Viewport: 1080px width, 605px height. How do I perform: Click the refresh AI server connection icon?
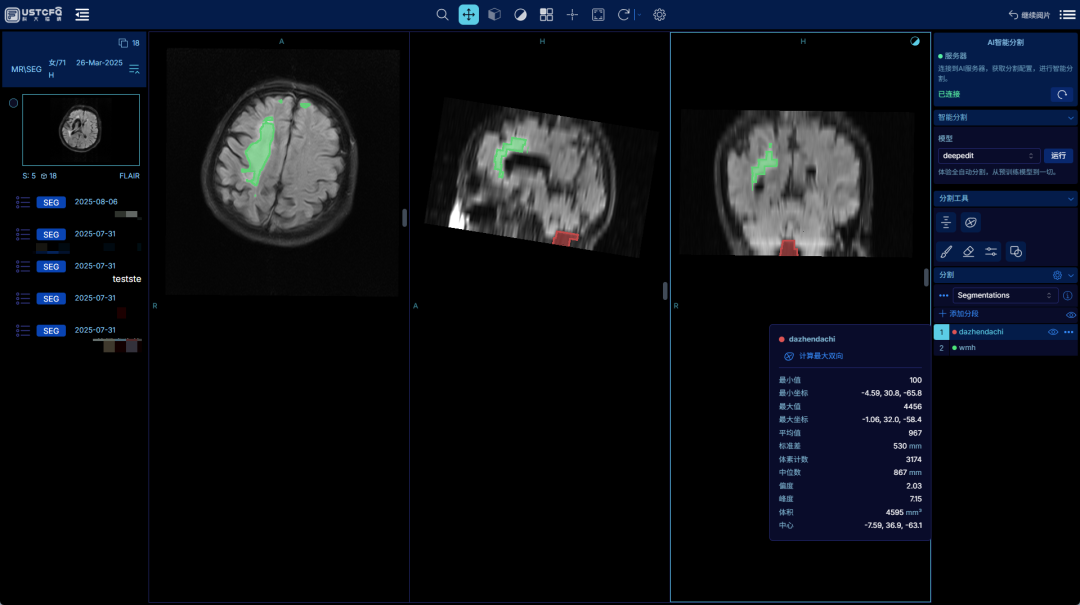1062,94
